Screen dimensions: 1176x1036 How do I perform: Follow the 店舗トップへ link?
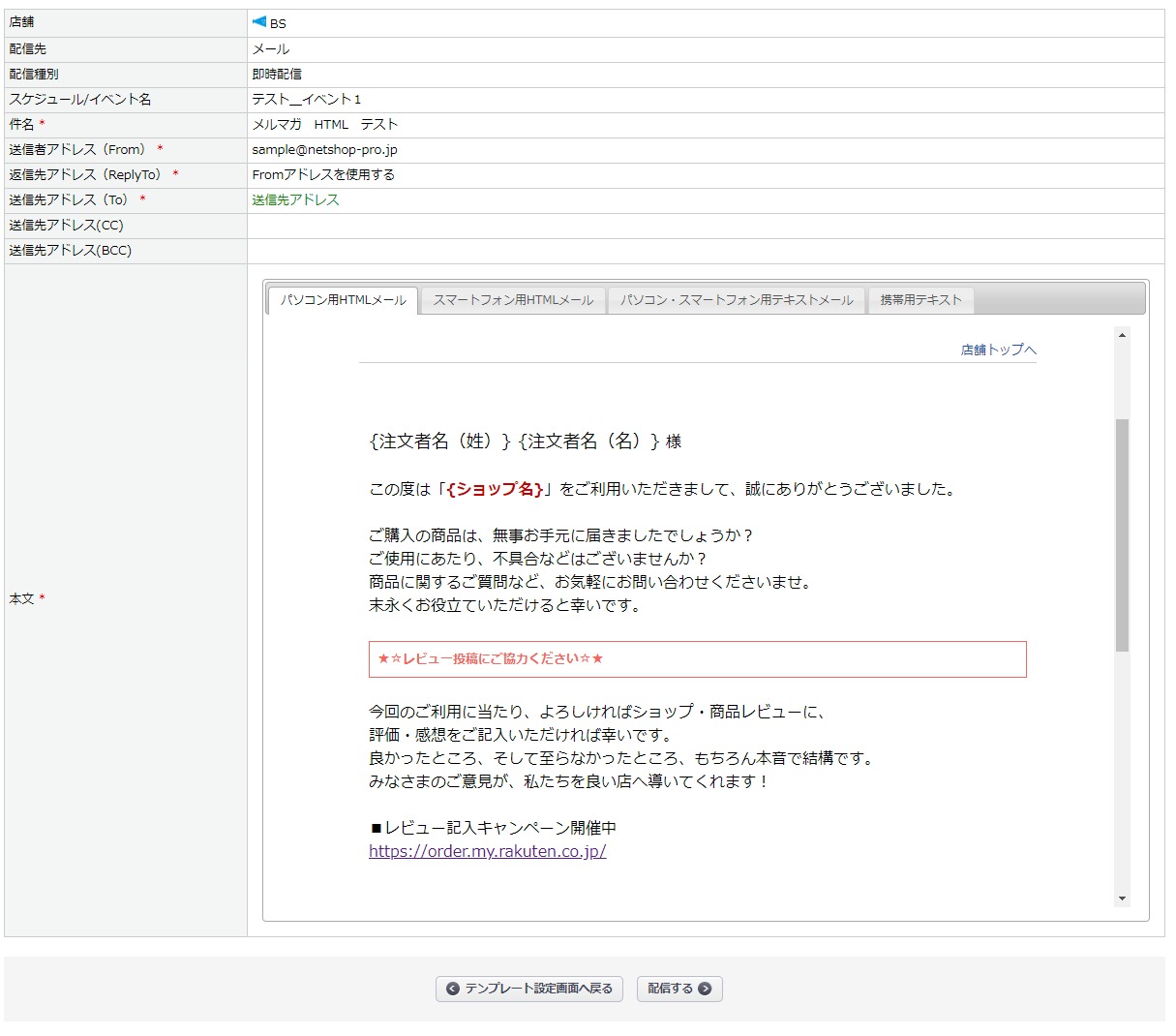tap(998, 350)
